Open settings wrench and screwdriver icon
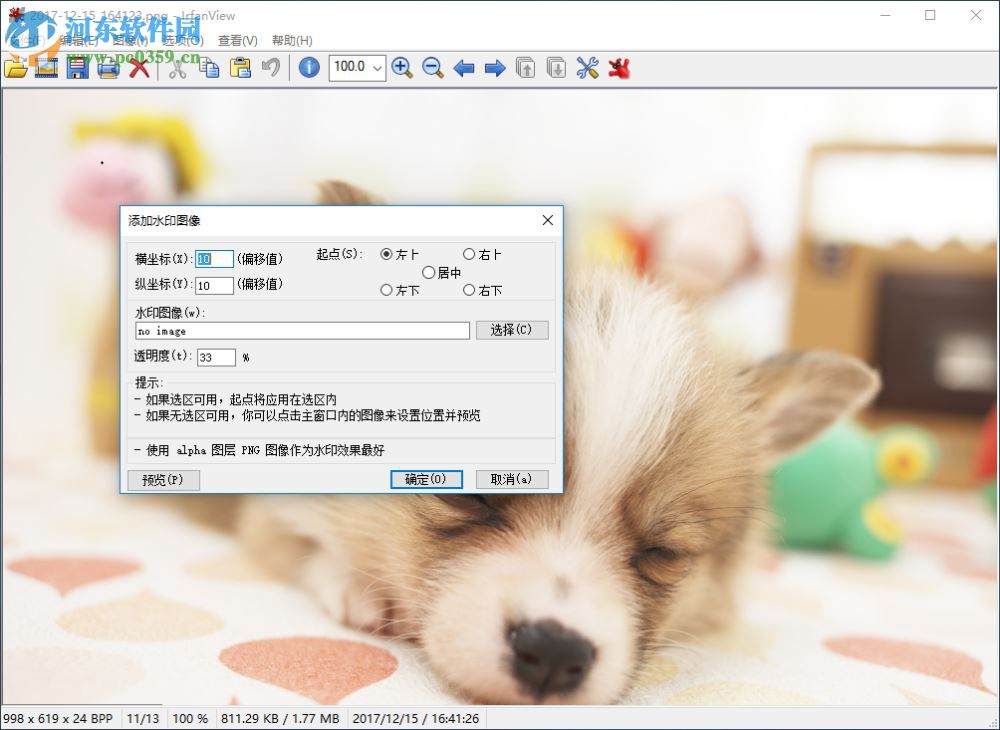Screen dimensions: 1000x730 tap(587, 68)
